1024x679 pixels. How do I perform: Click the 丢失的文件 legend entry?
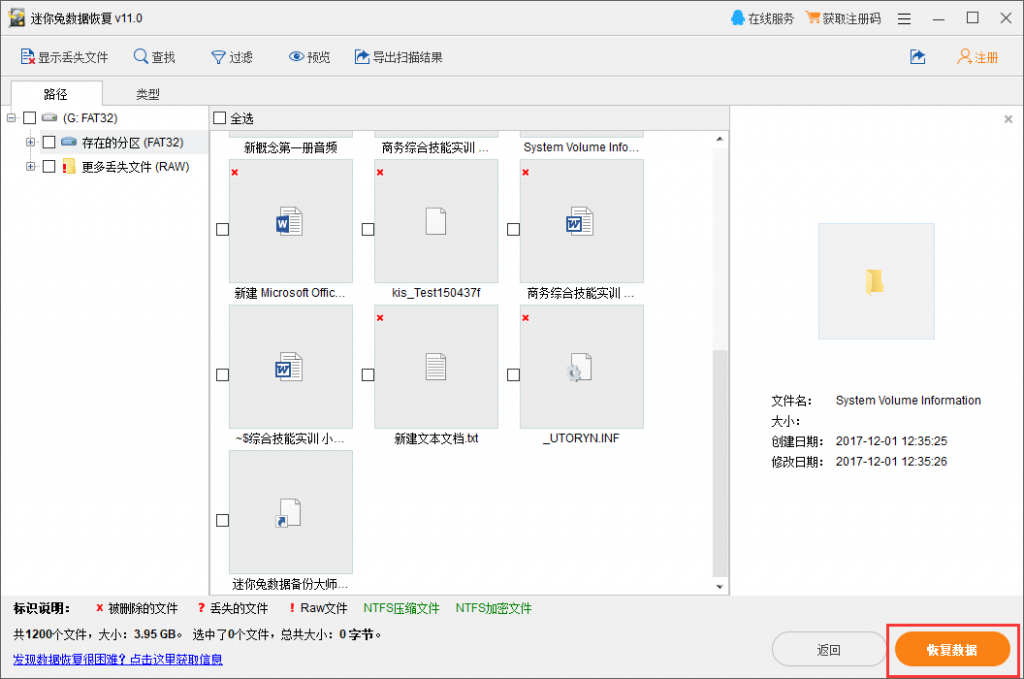point(232,608)
